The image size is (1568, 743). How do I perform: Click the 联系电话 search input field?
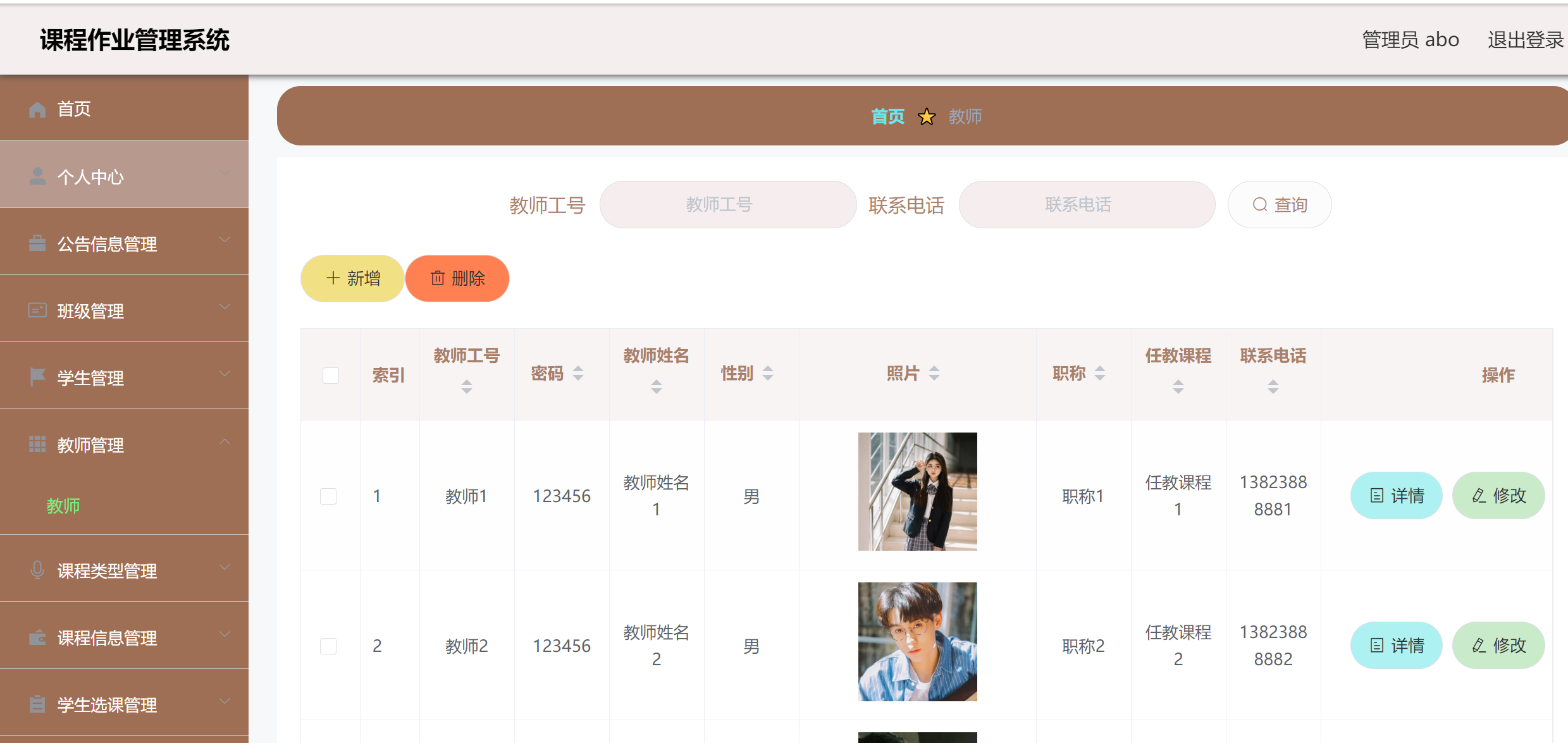(1086, 204)
